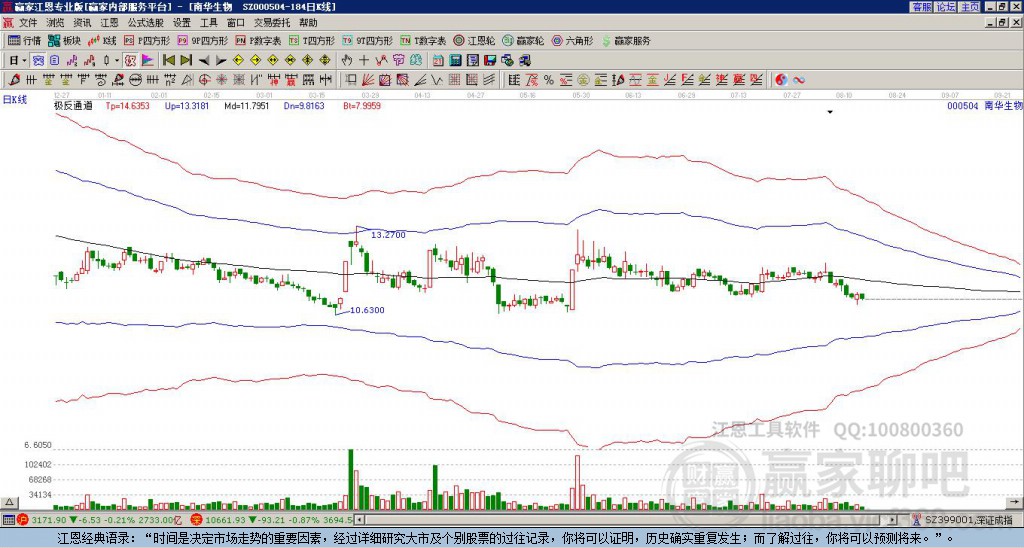Open the 文件 menu
Image resolution: width=1024 pixels, height=548 pixels.
(27, 23)
